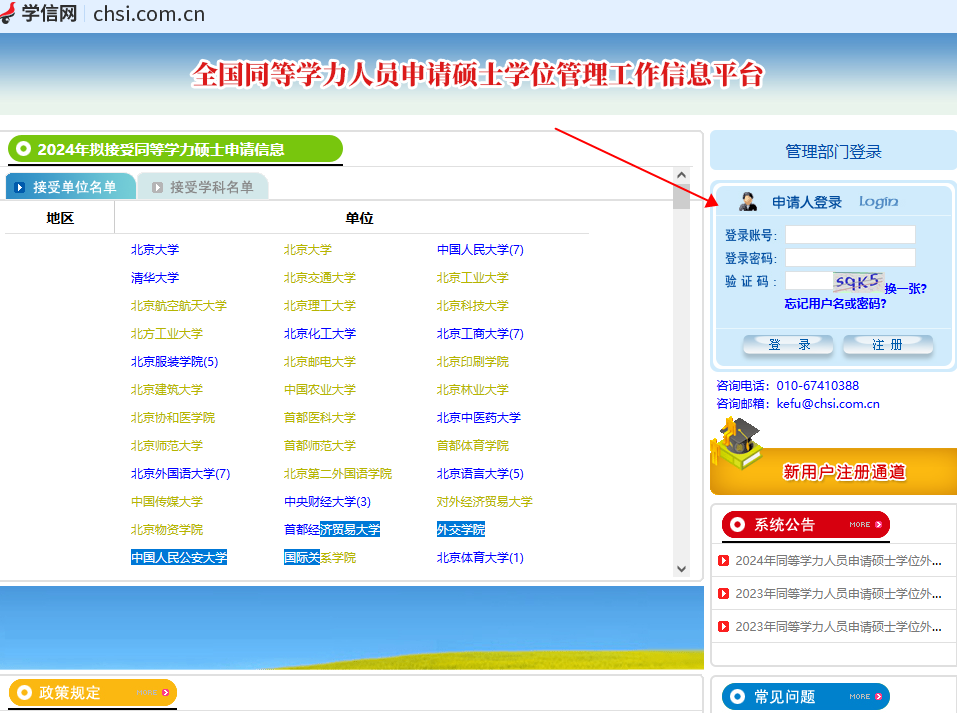Open the 2024年同等学力人员申请硕士学位外... announcement

click(838, 560)
